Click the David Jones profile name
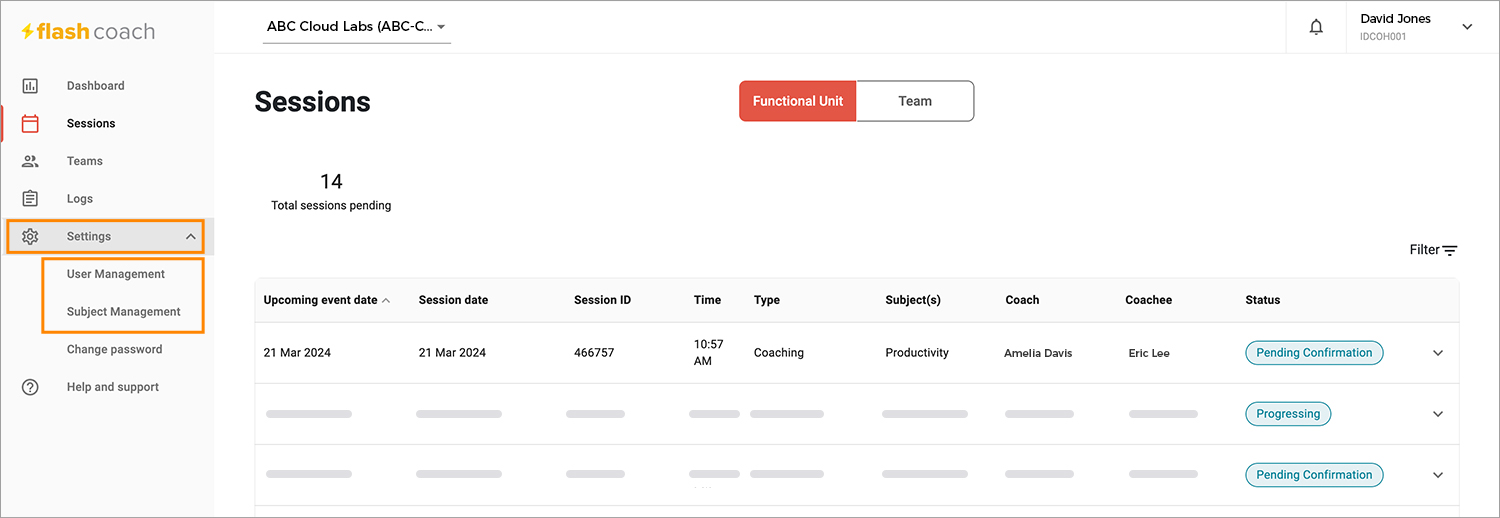1500x518 pixels. (1395, 19)
